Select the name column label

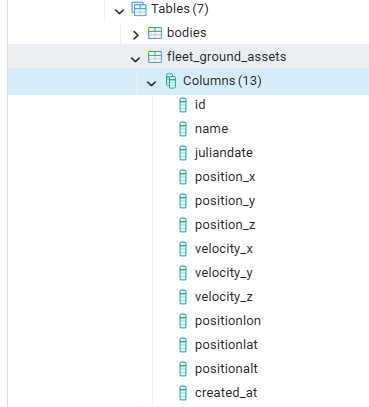(x=212, y=129)
